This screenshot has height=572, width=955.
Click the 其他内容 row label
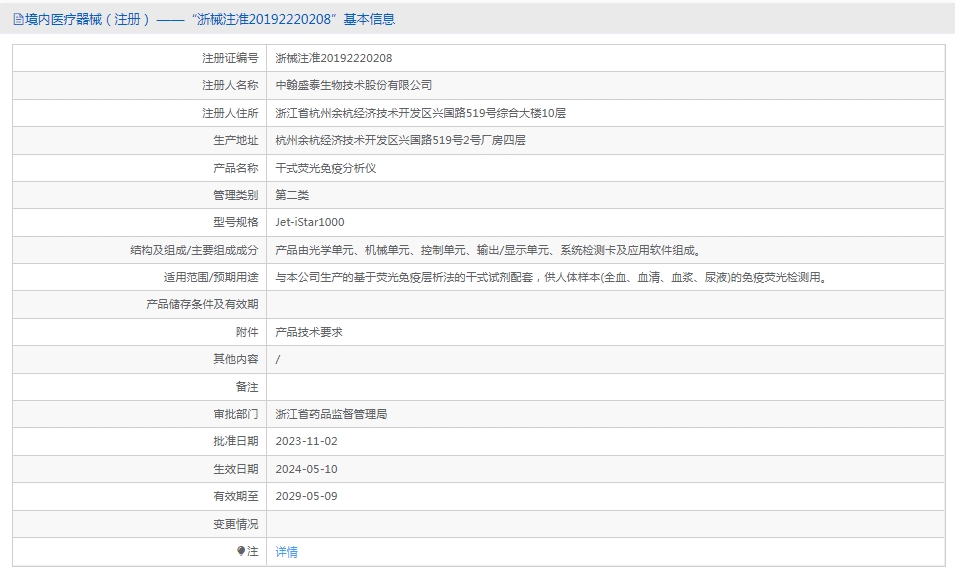pos(236,359)
